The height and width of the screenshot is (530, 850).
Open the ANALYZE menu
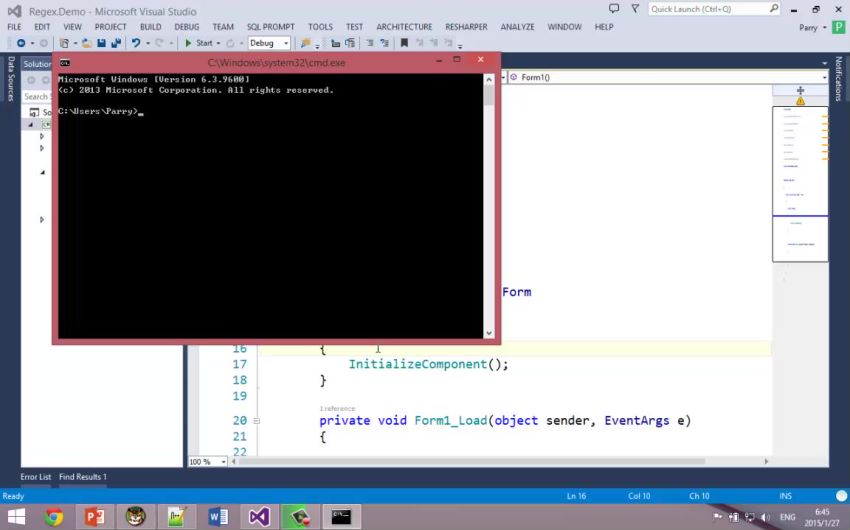point(517,27)
